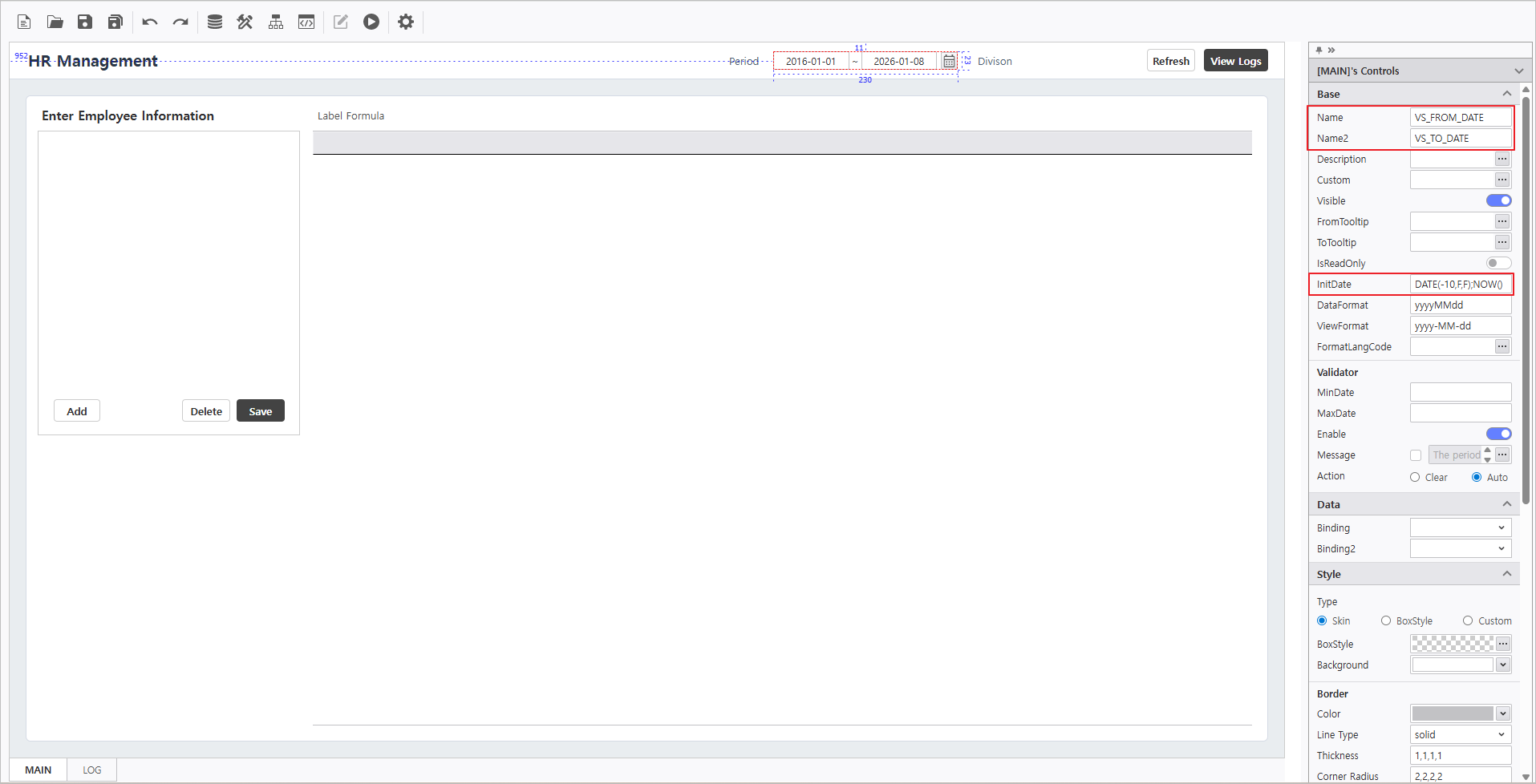
Task: Switch to the LOG tab
Action: [x=92, y=770]
